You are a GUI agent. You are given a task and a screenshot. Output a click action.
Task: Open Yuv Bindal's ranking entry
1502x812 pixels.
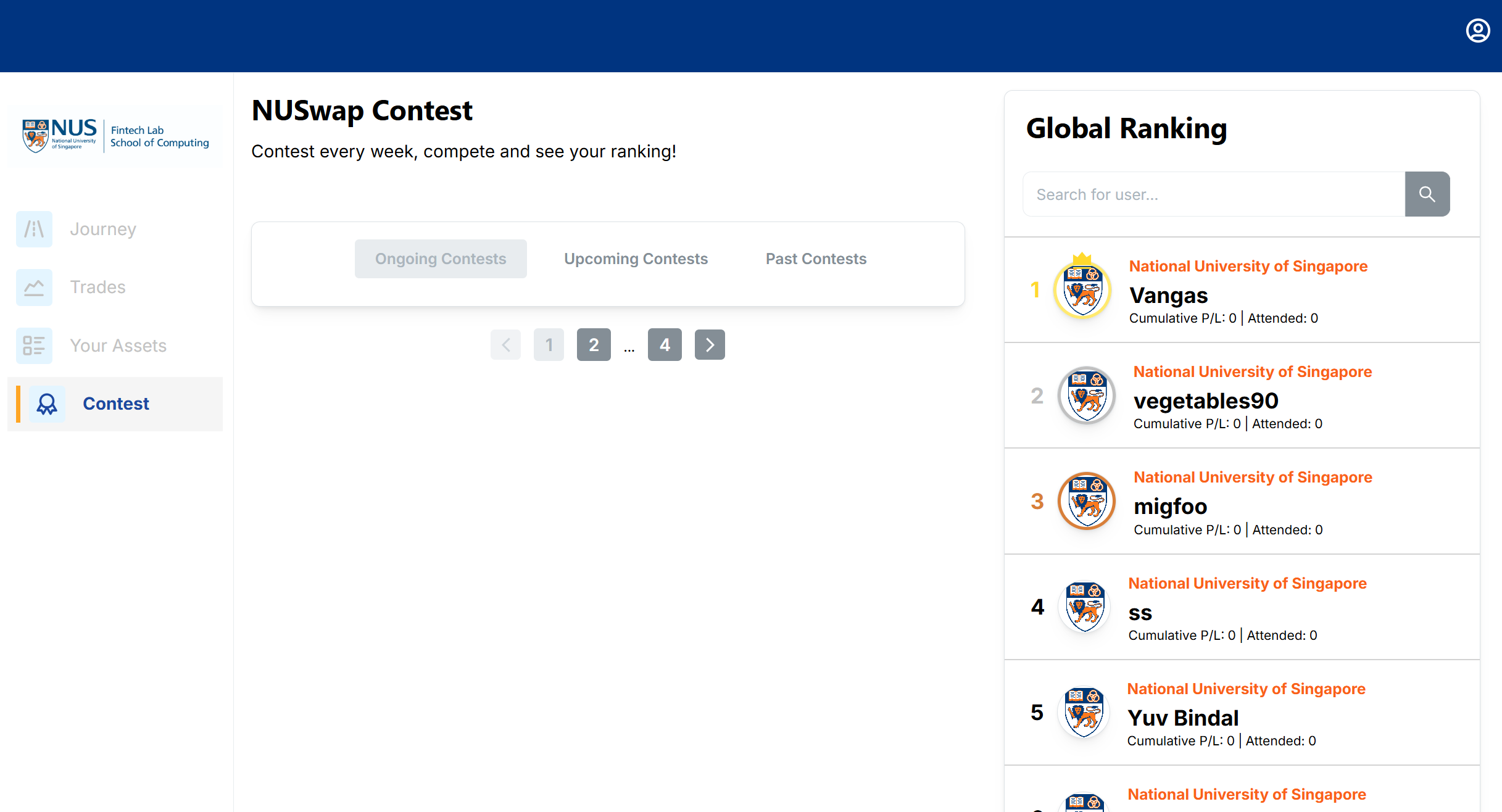(1242, 713)
